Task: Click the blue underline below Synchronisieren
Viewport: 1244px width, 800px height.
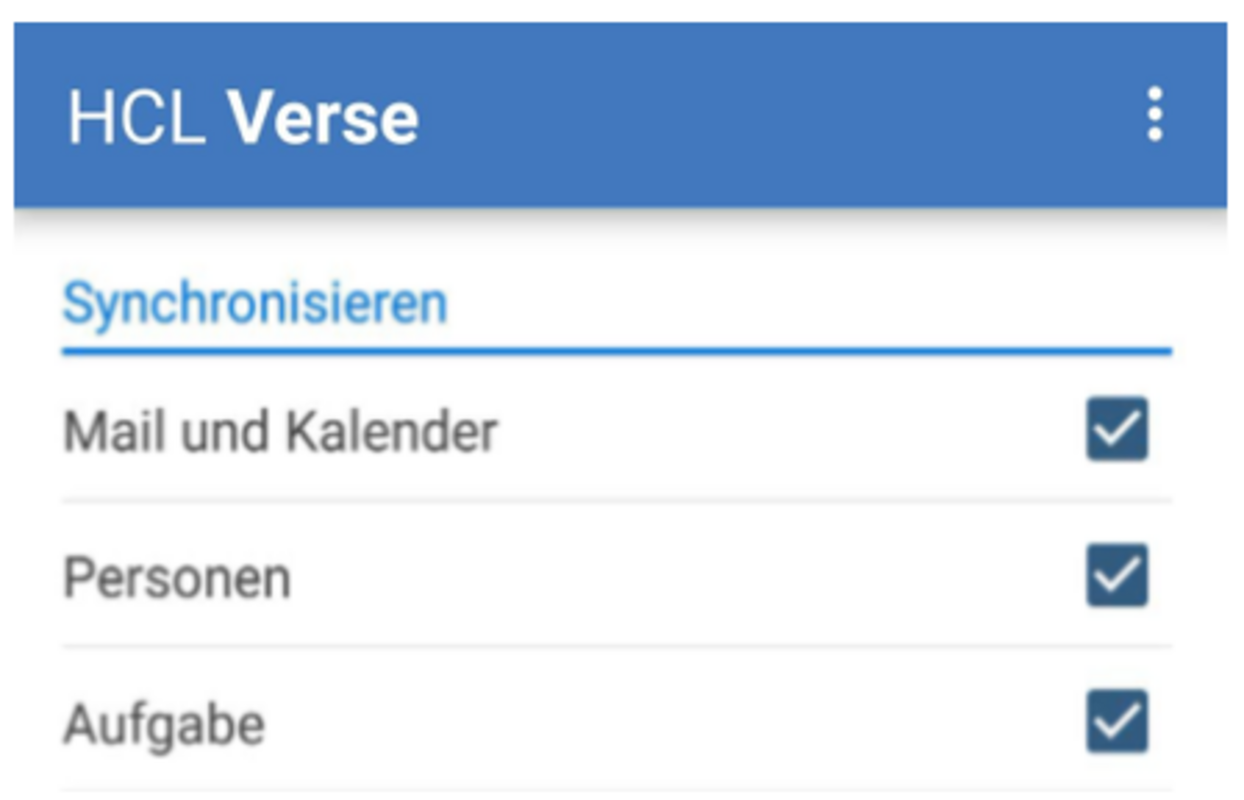Action: coord(616,351)
